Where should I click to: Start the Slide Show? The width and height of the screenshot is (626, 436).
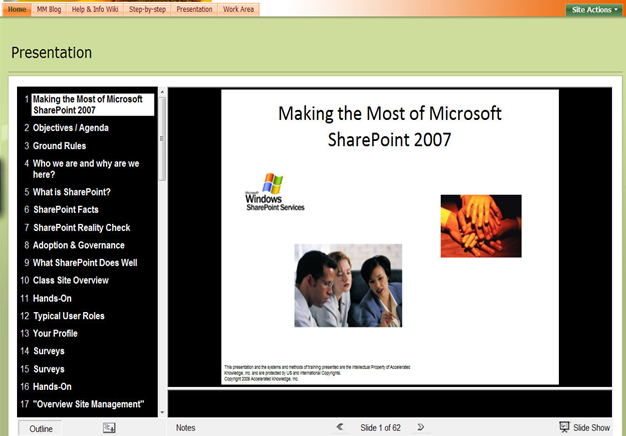(584, 427)
